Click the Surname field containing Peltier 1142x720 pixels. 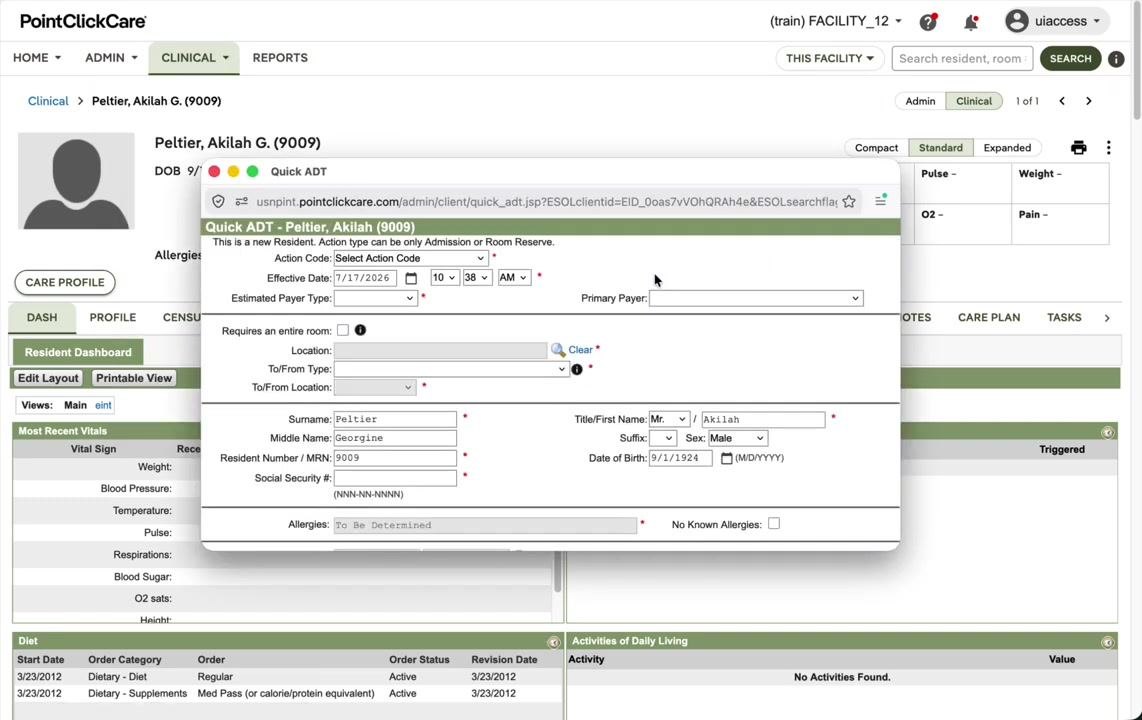tap(395, 419)
